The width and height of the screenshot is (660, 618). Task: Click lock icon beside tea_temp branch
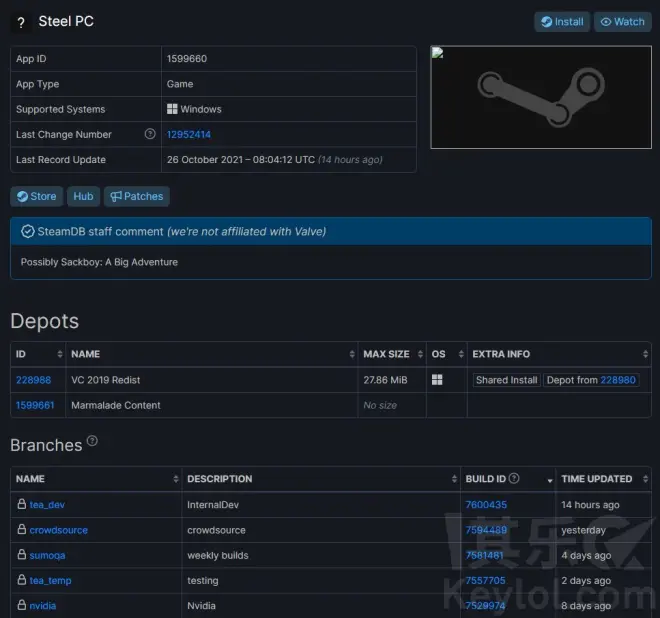(22, 580)
